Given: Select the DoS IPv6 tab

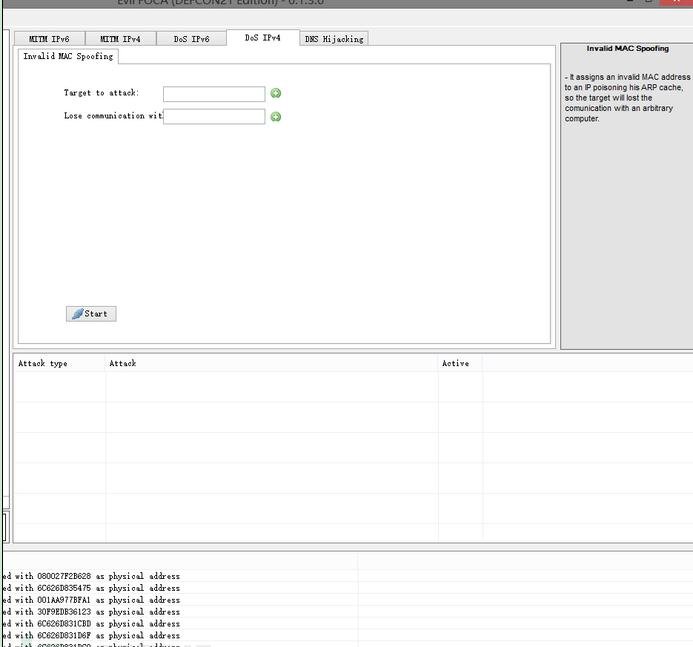Looking at the screenshot, I should pyautogui.click(x=191, y=39).
